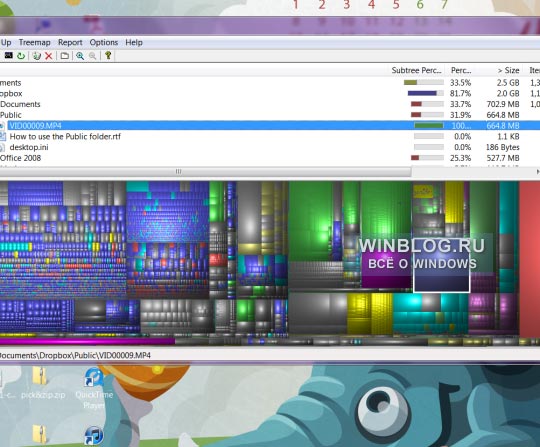This screenshot has width=540, height=447.
Task: Click the 186 Bytes size cell
Action: pyautogui.click(x=502, y=147)
